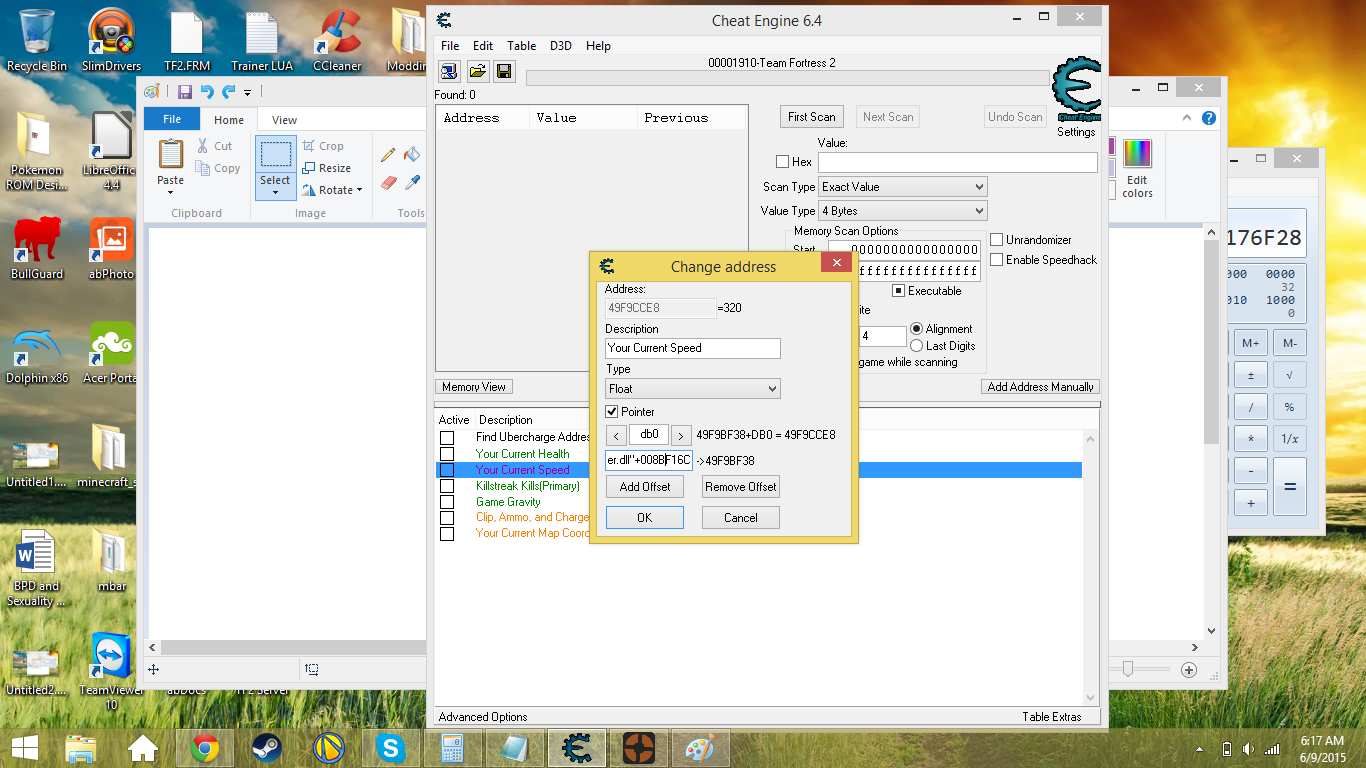Image resolution: width=1366 pixels, height=768 pixels.
Task: Open the Type dropdown showing Float
Action: pos(692,389)
